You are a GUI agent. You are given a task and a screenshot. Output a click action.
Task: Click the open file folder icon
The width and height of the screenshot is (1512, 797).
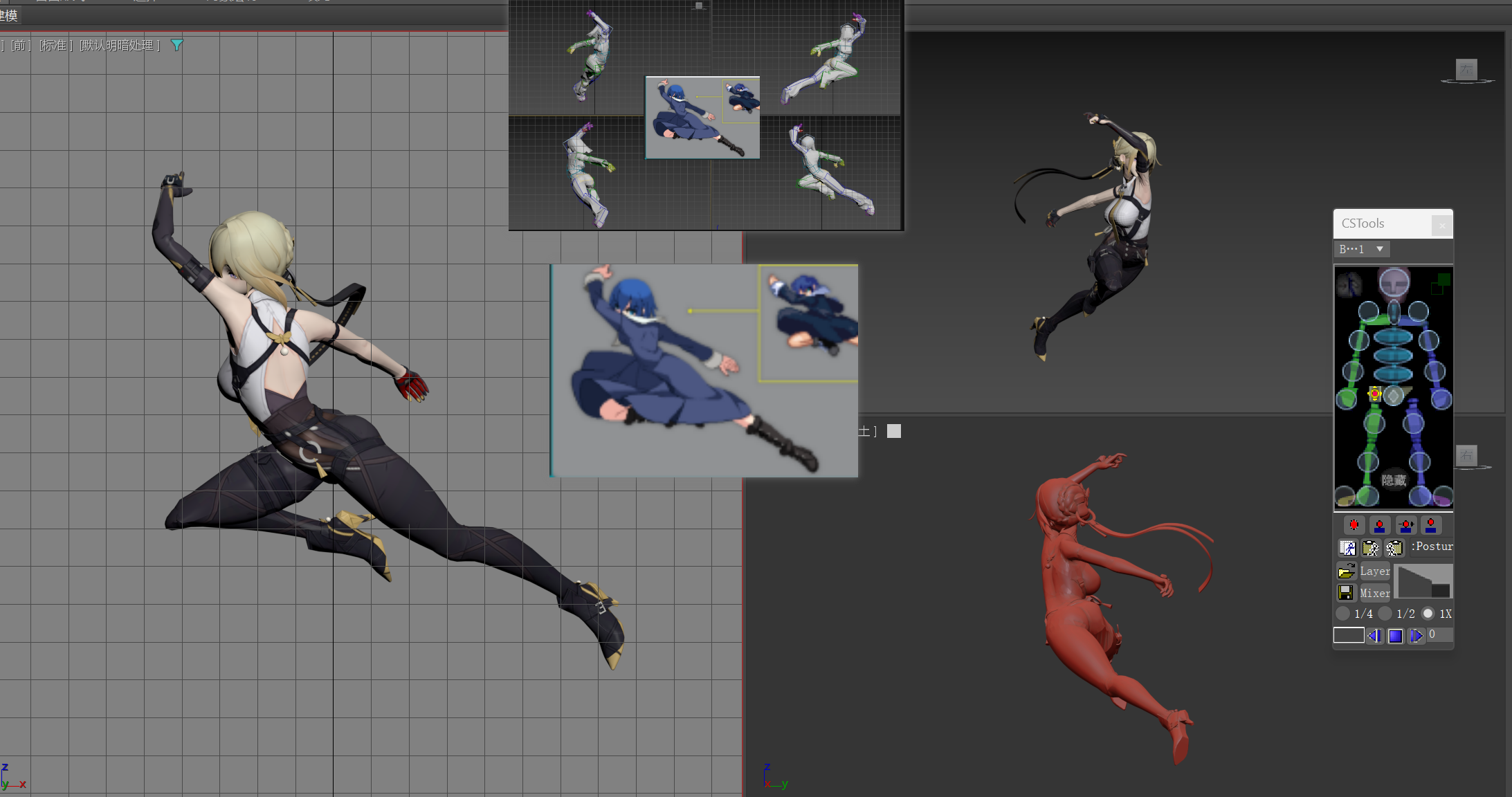pyautogui.click(x=1346, y=571)
